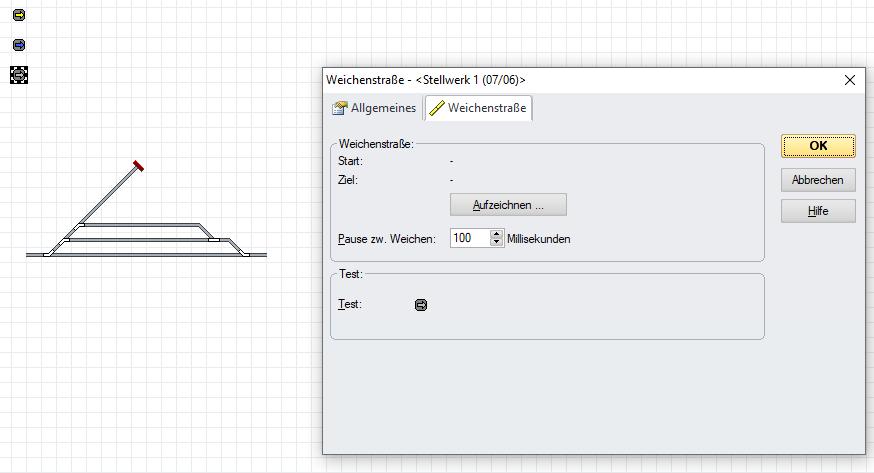Screen dimensions: 874x473
Task: Select the Weichenstraße tab
Action: 478,108
